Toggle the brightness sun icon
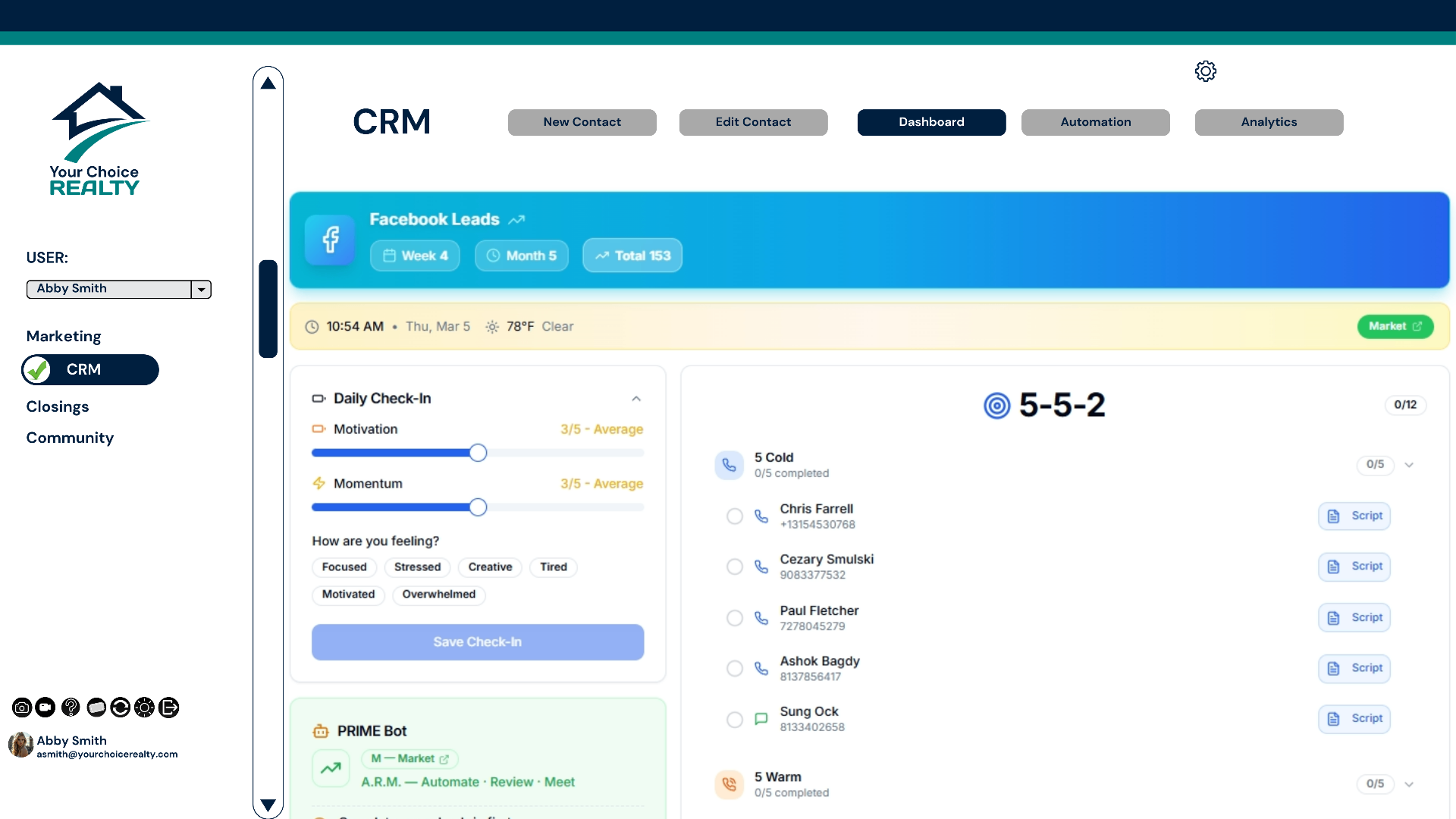This screenshot has height=819, width=1456. pyautogui.click(x=144, y=708)
